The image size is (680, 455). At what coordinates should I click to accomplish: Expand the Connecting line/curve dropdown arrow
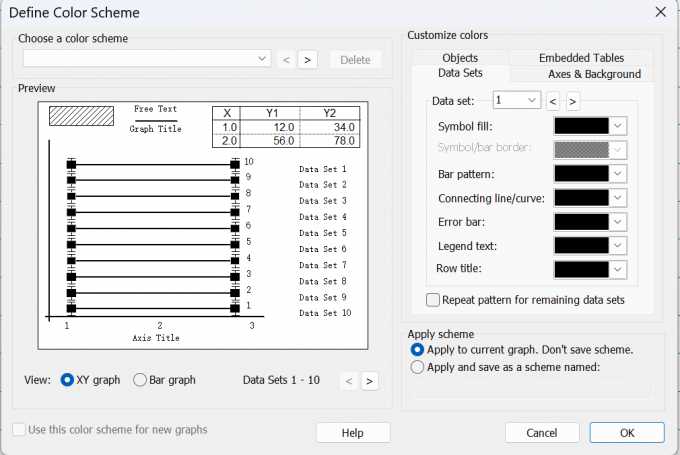pos(618,198)
